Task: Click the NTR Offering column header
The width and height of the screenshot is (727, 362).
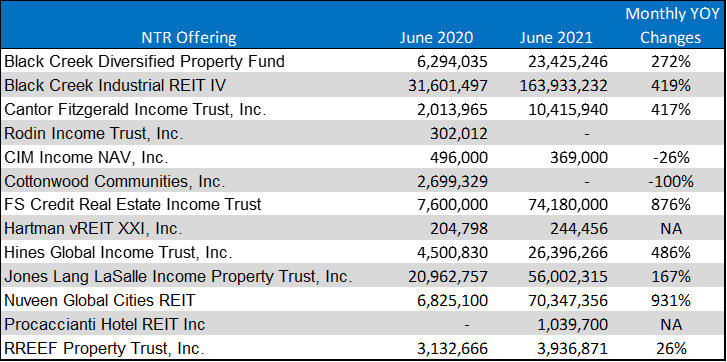Action: click(x=189, y=38)
